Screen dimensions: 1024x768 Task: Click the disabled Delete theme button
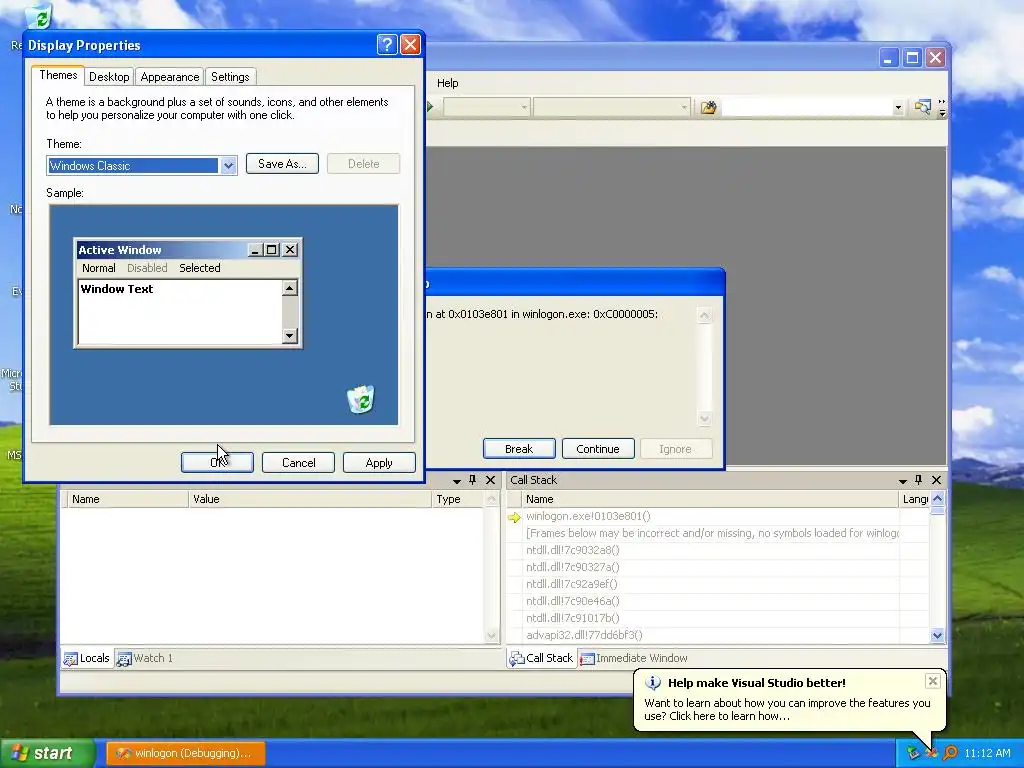[363, 164]
